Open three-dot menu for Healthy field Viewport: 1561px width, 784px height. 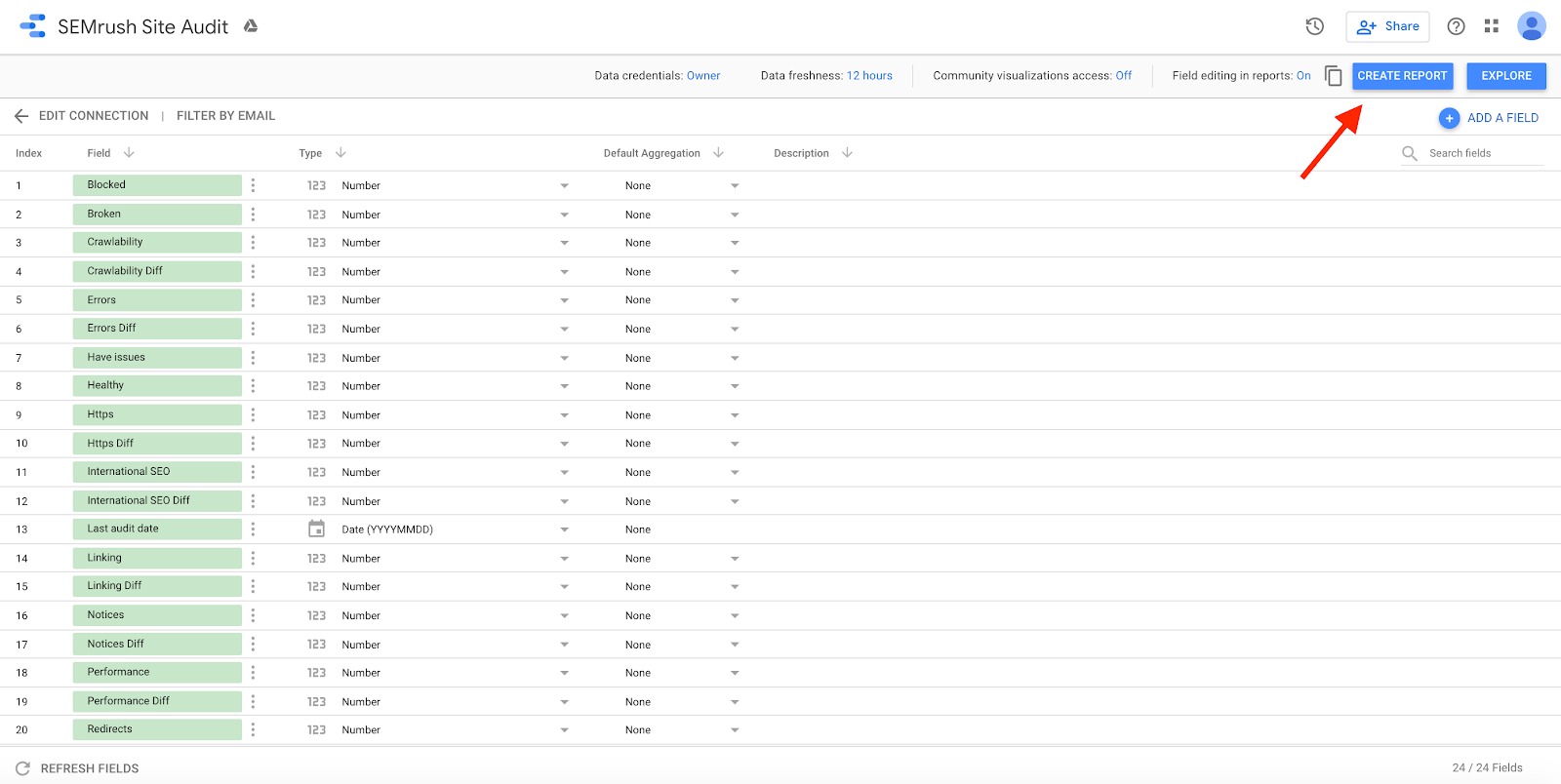pos(253,386)
